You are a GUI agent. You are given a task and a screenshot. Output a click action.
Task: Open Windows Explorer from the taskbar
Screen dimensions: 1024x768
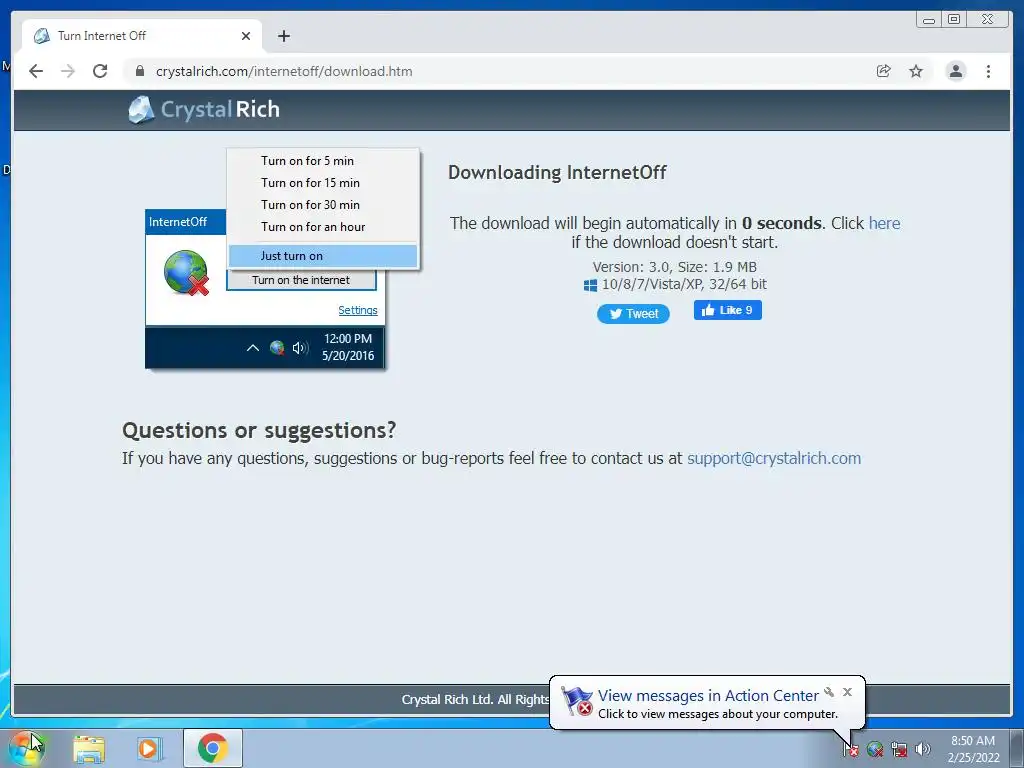[89, 749]
